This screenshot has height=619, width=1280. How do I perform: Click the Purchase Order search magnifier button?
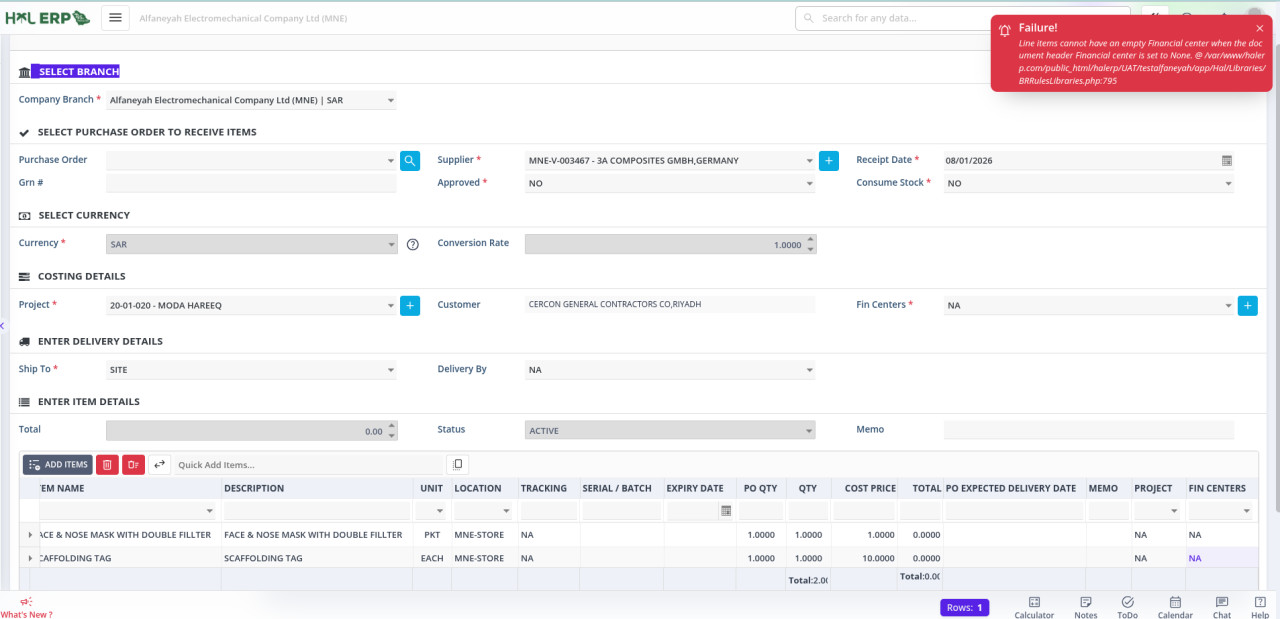pyautogui.click(x=410, y=160)
